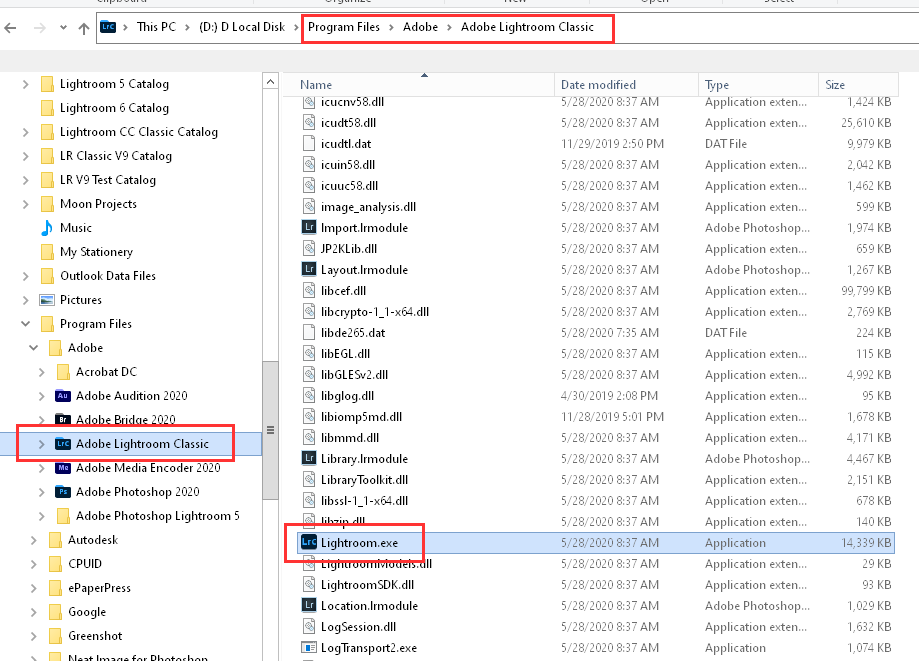Select libde265.dat file icon
Viewport: 919px width, 661px height.
(x=309, y=333)
